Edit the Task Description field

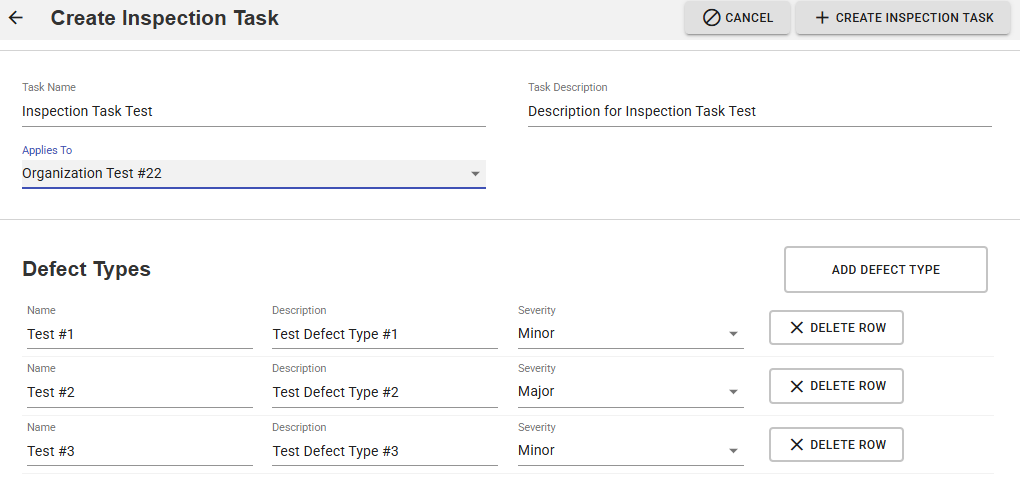point(760,111)
